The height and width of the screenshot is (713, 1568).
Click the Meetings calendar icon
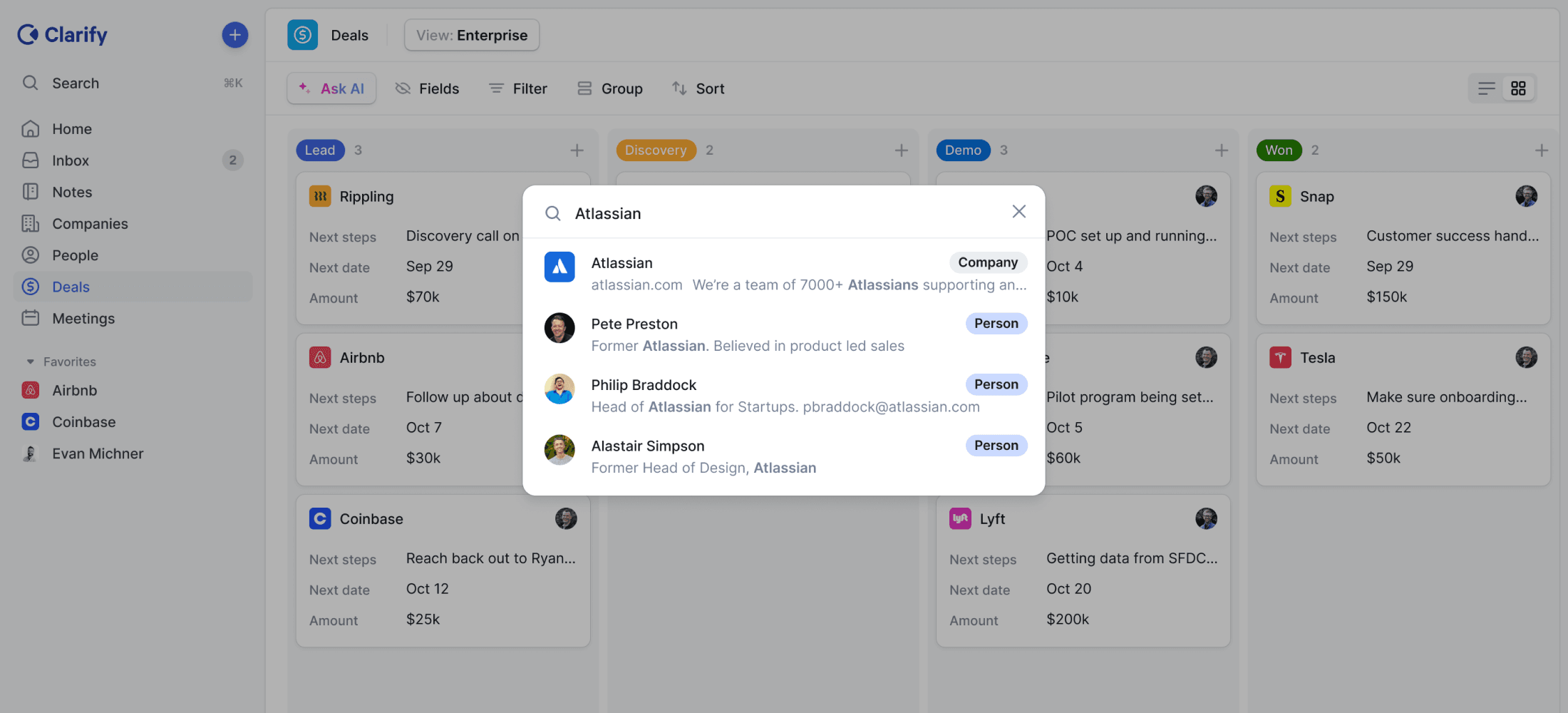(x=30, y=318)
